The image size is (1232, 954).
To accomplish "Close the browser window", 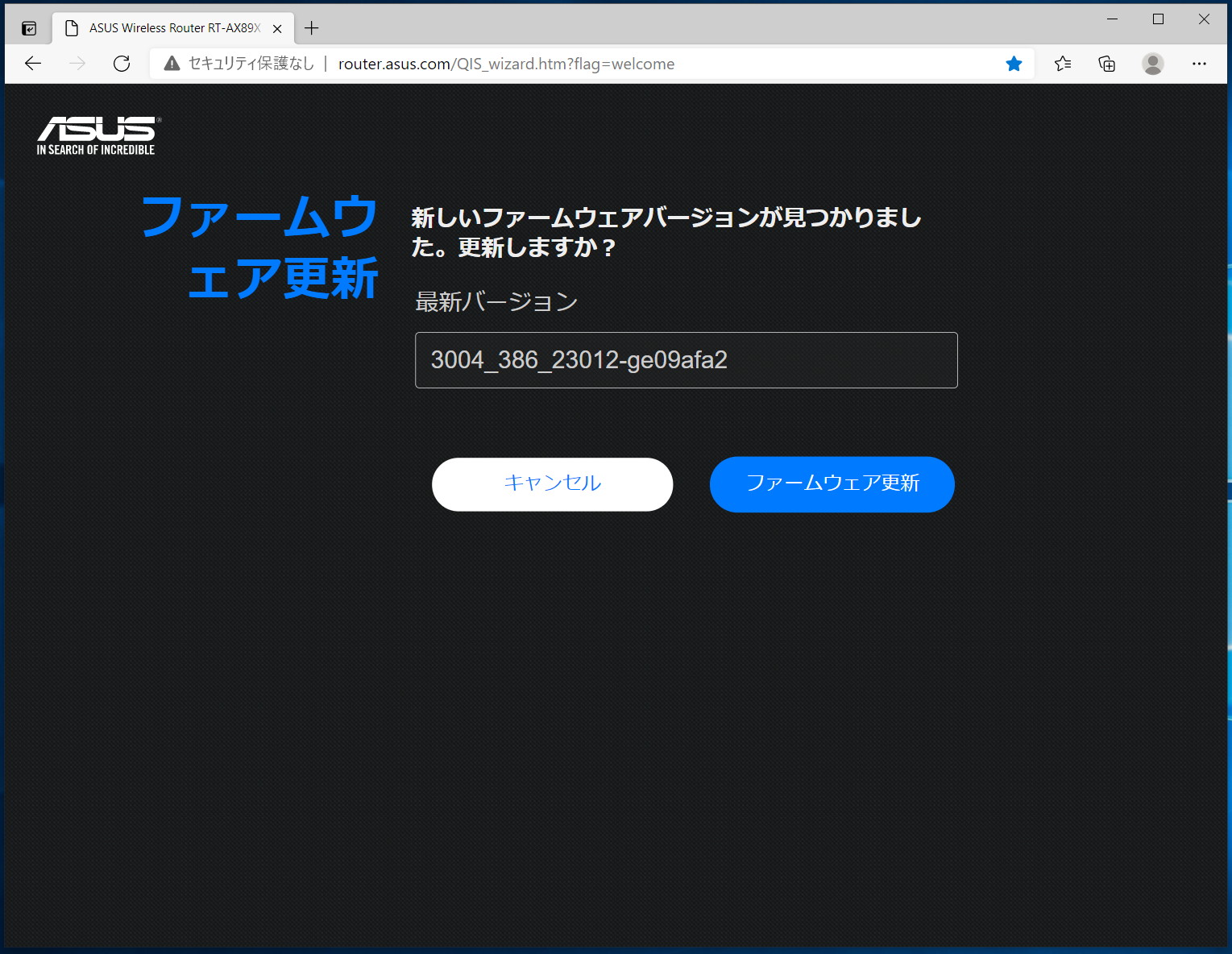I will (1204, 19).
